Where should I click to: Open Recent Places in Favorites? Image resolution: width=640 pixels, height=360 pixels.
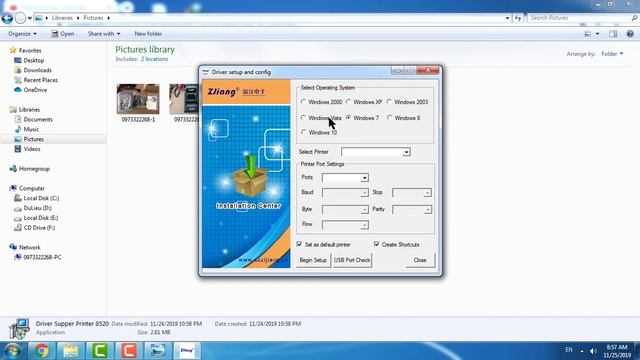(x=40, y=80)
